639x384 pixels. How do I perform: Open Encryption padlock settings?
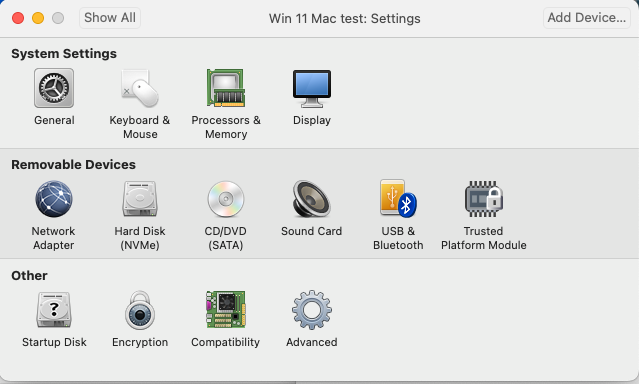click(x=140, y=310)
